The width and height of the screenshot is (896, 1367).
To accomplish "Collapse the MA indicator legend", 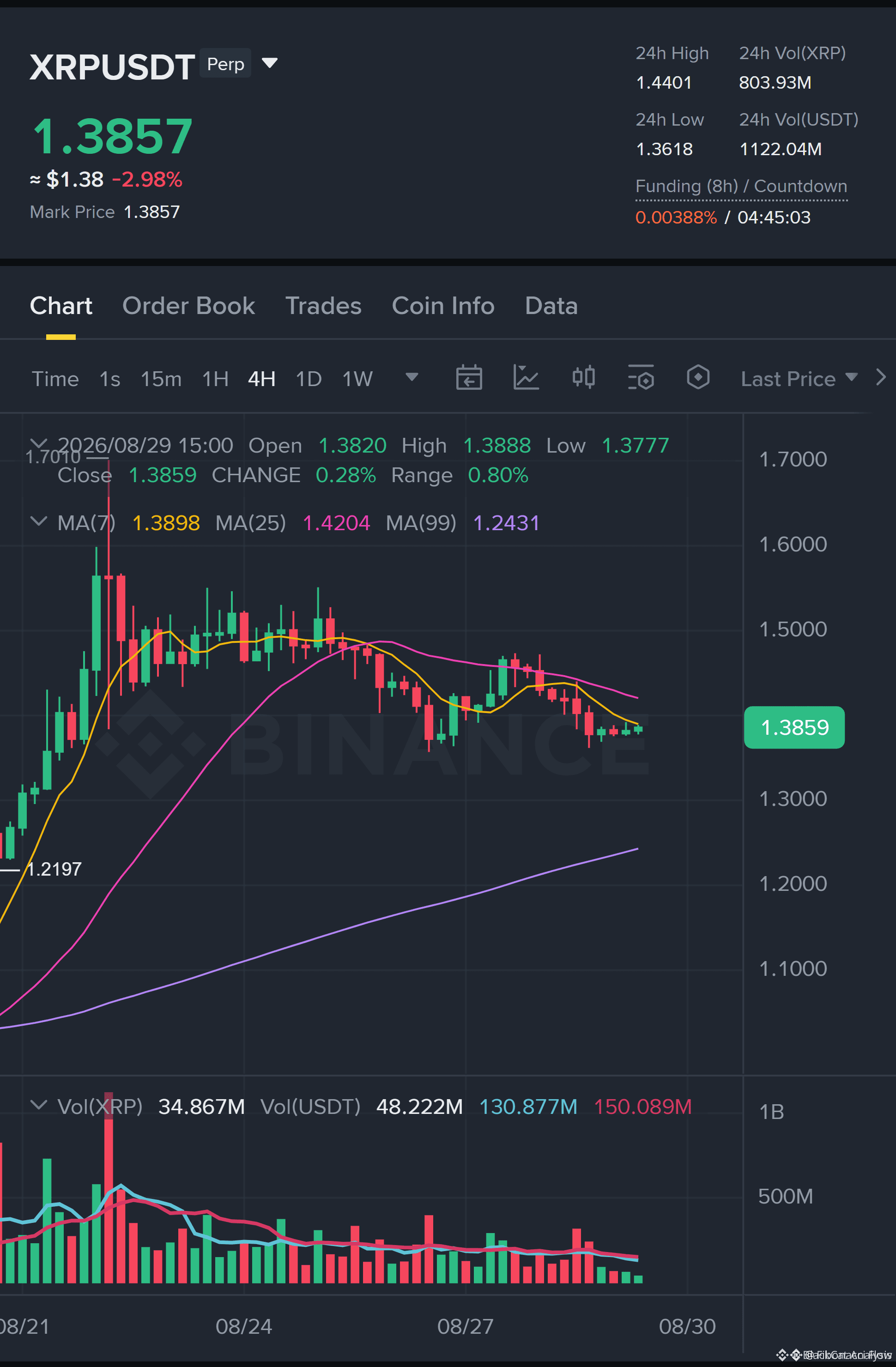I will [x=38, y=521].
